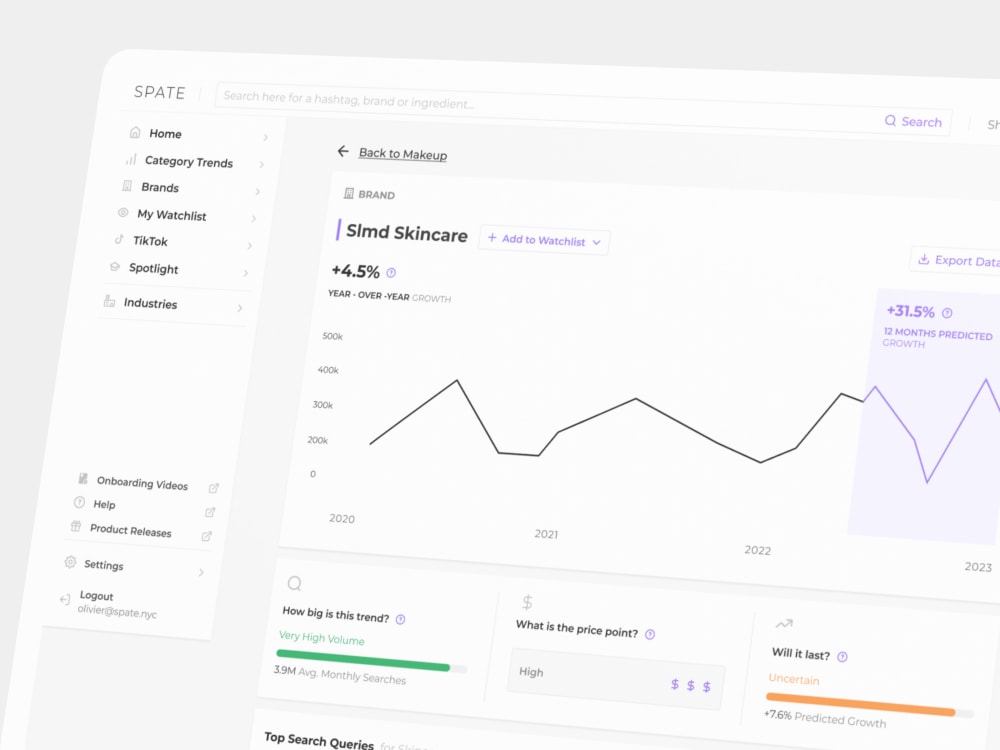
Task: Open the Industries chart icon
Action: pyautogui.click(x=109, y=302)
